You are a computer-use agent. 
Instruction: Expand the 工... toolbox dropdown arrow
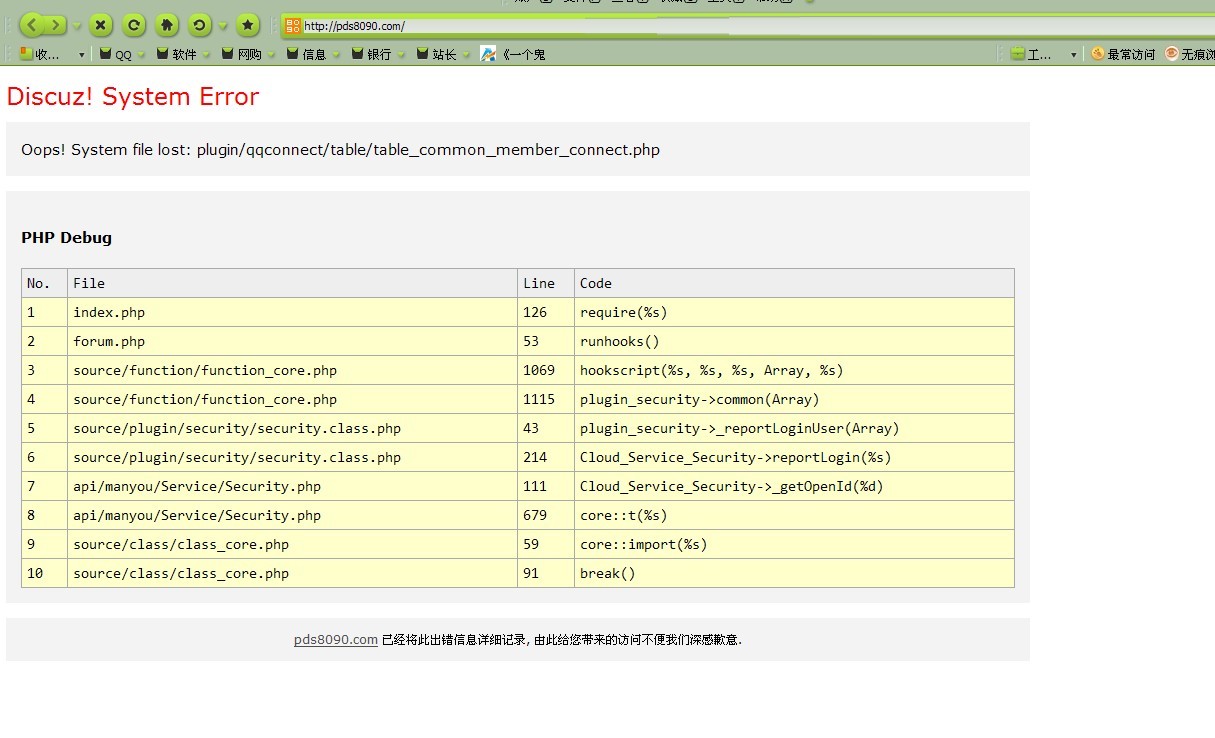(1074, 55)
